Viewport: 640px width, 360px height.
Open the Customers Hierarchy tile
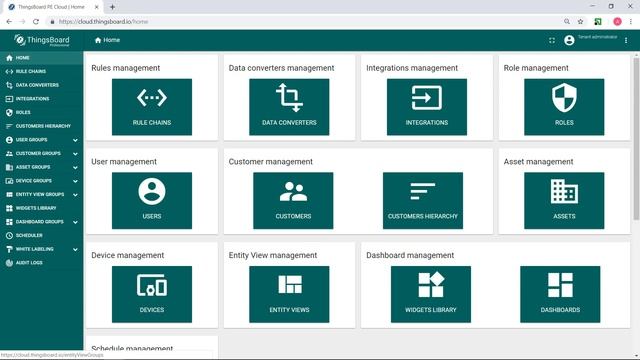click(x=423, y=200)
